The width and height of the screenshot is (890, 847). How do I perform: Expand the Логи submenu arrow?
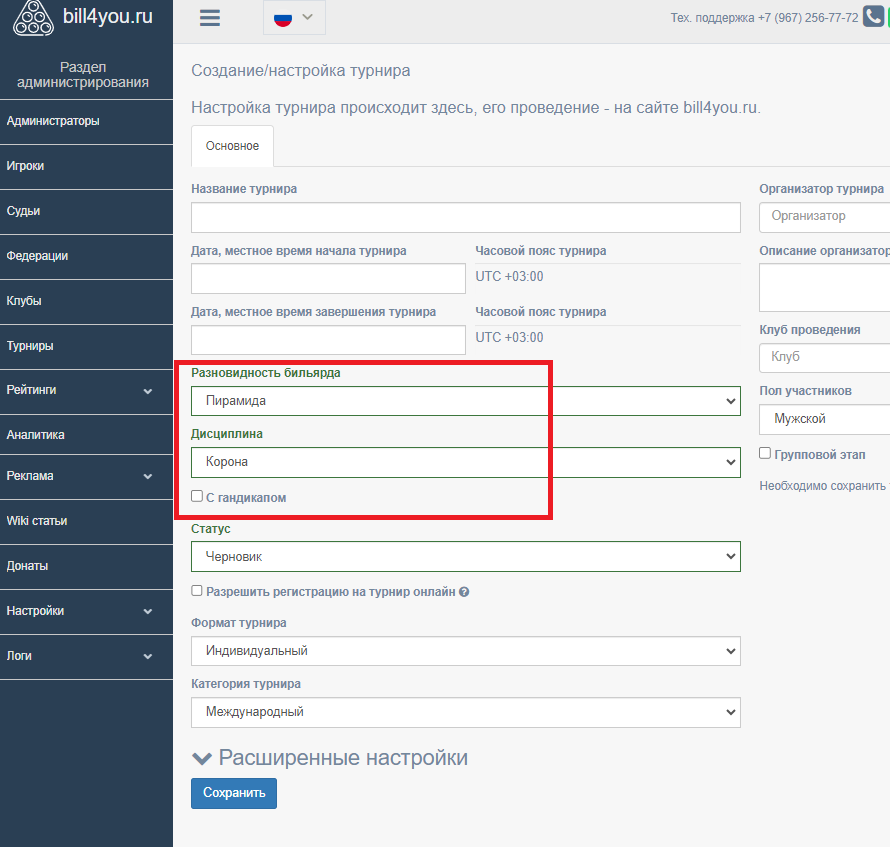pos(148,656)
